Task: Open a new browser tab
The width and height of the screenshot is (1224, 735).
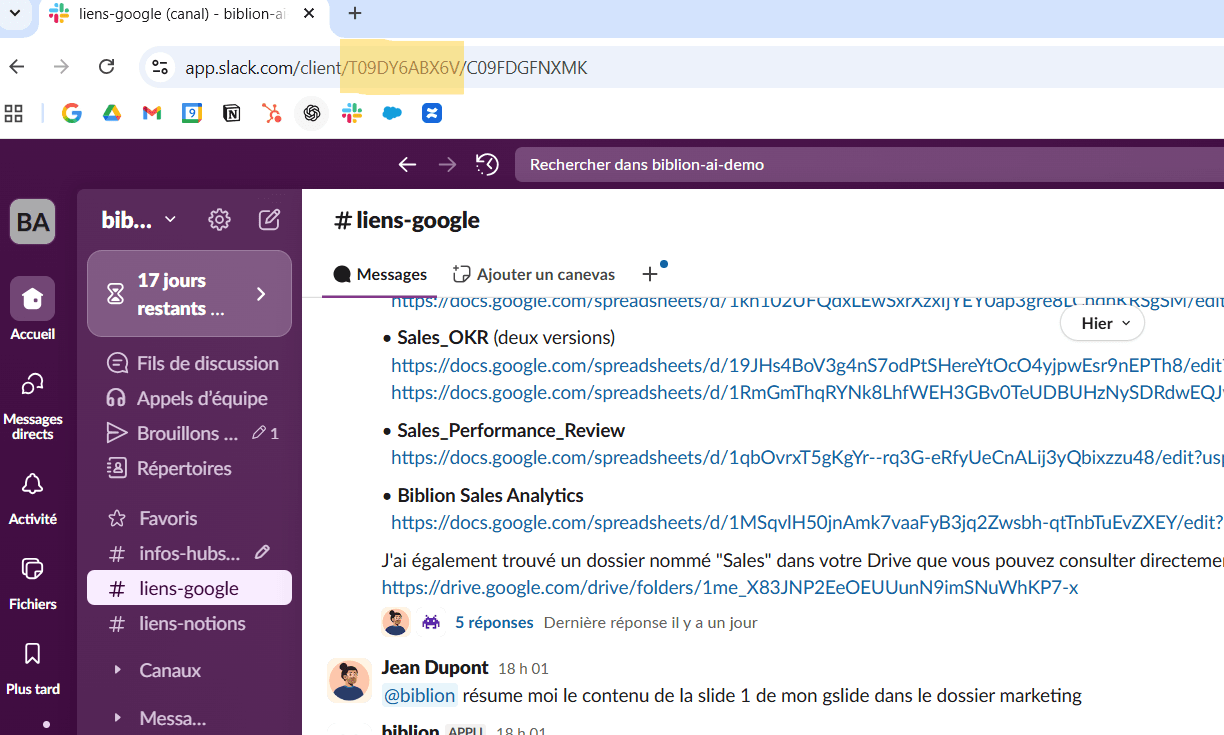Action: (x=355, y=14)
